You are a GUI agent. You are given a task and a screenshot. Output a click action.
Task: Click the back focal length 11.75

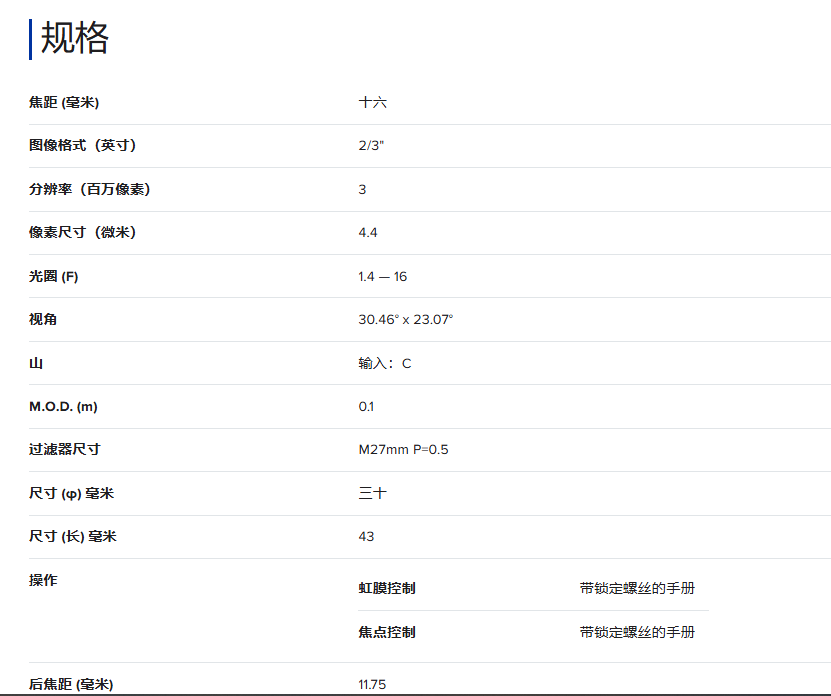coord(372,685)
